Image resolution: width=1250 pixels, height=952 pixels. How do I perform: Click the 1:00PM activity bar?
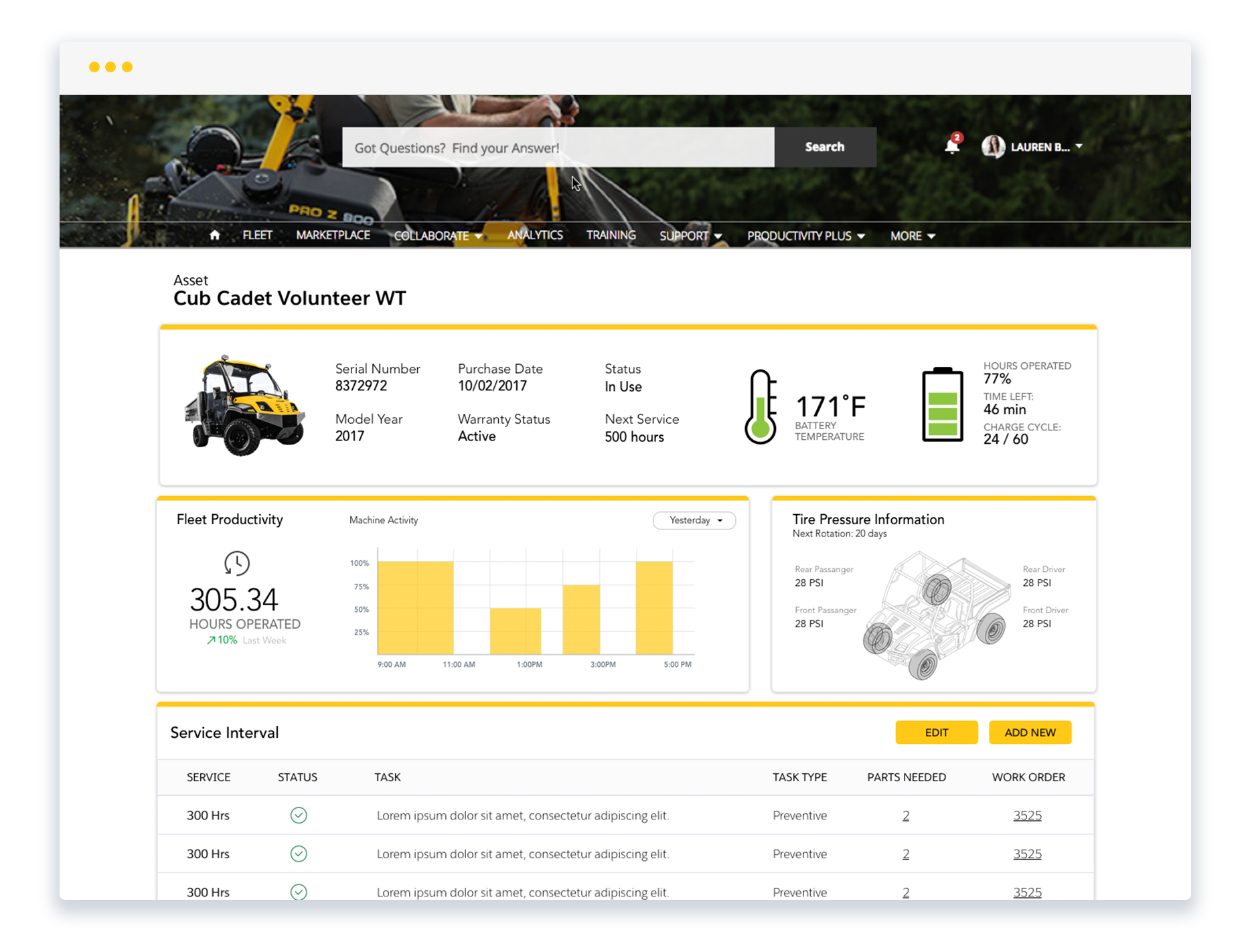tap(516, 631)
